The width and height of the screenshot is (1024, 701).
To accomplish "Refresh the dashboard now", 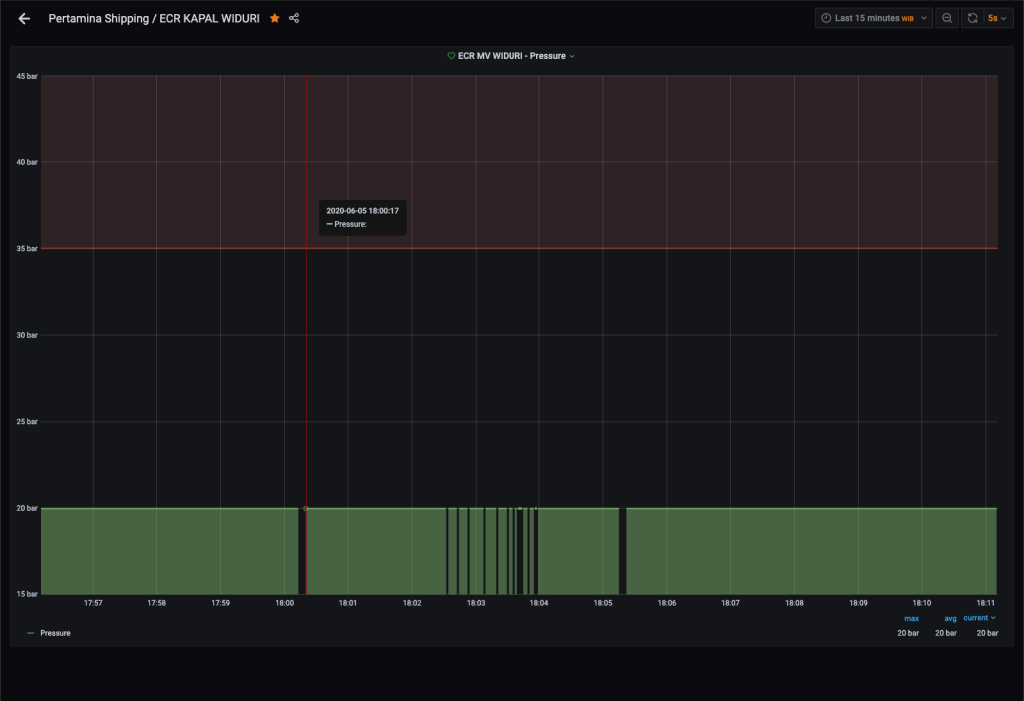I will (972, 18).
